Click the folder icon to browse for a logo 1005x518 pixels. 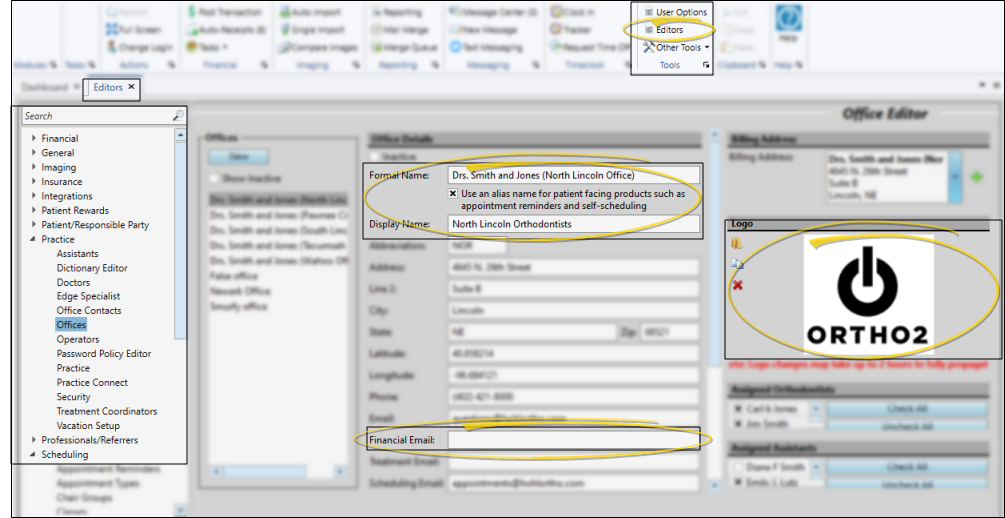(x=737, y=243)
